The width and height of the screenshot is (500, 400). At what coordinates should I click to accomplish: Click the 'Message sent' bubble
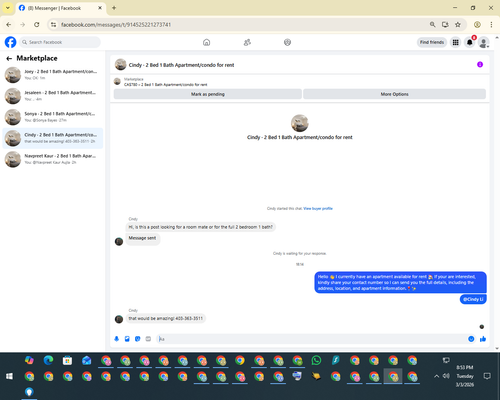142,238
